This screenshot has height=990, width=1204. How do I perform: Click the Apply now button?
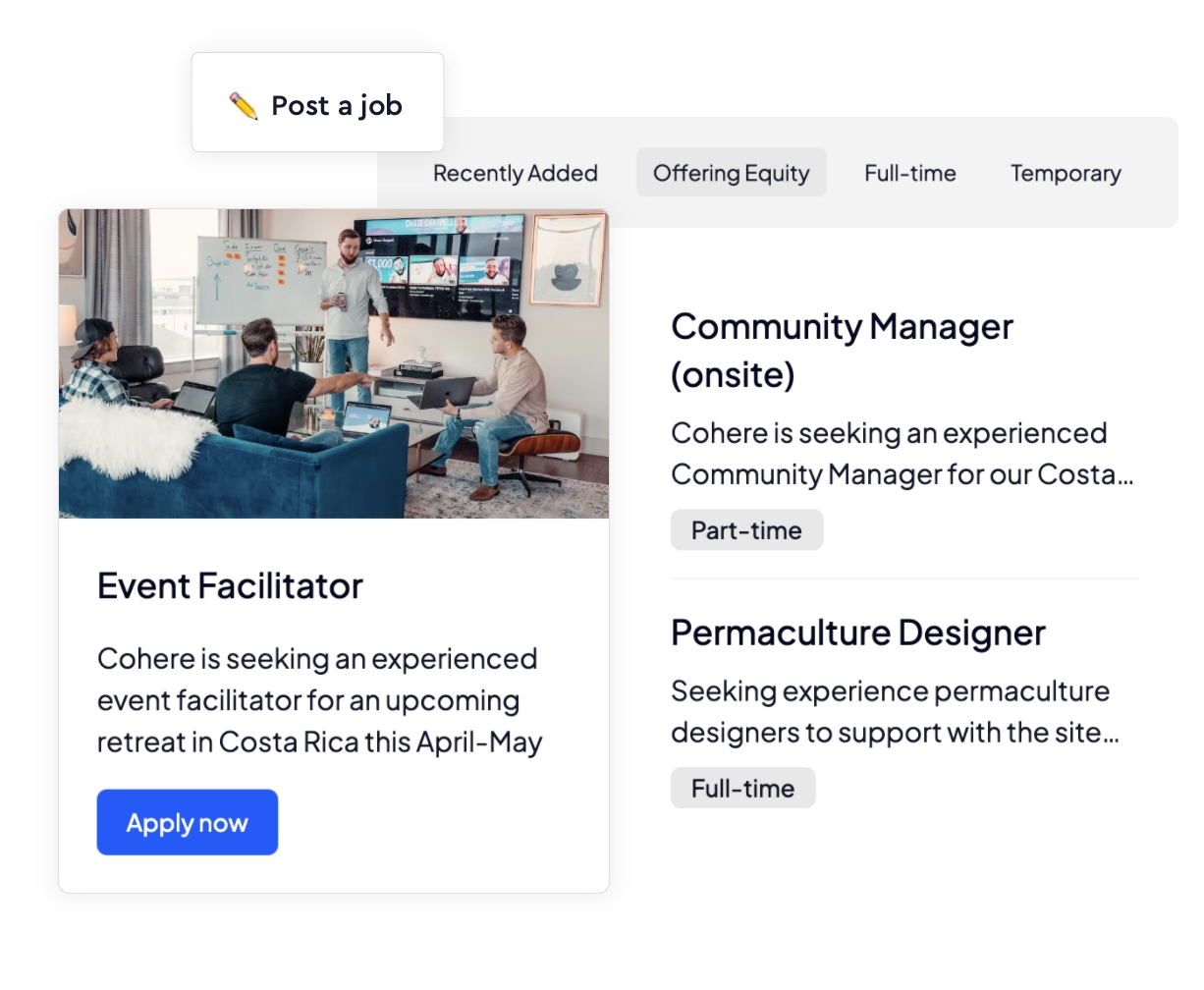pyautogui.click(x=188, y=822)
